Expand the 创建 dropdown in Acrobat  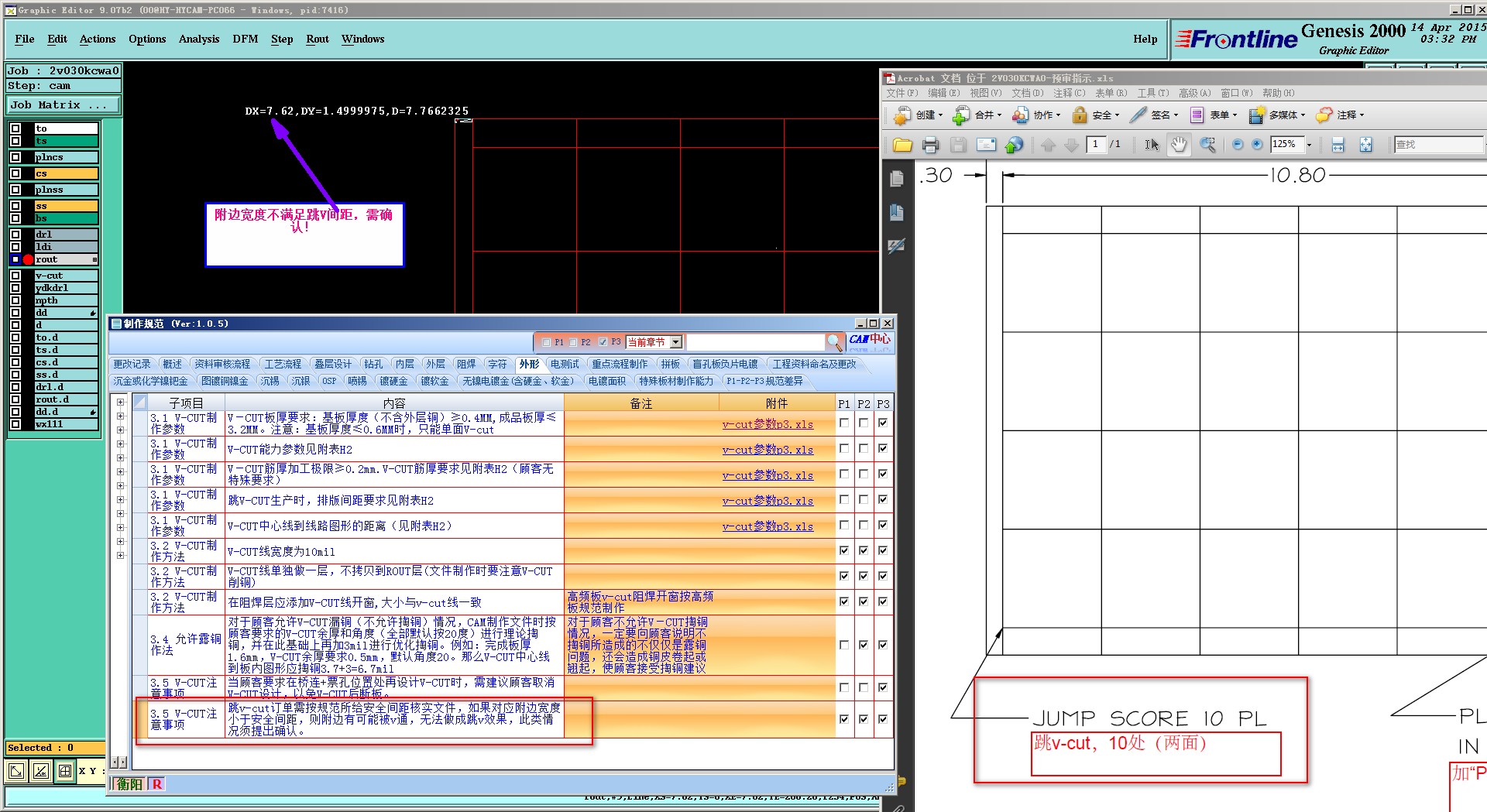(x=940, y=115)
